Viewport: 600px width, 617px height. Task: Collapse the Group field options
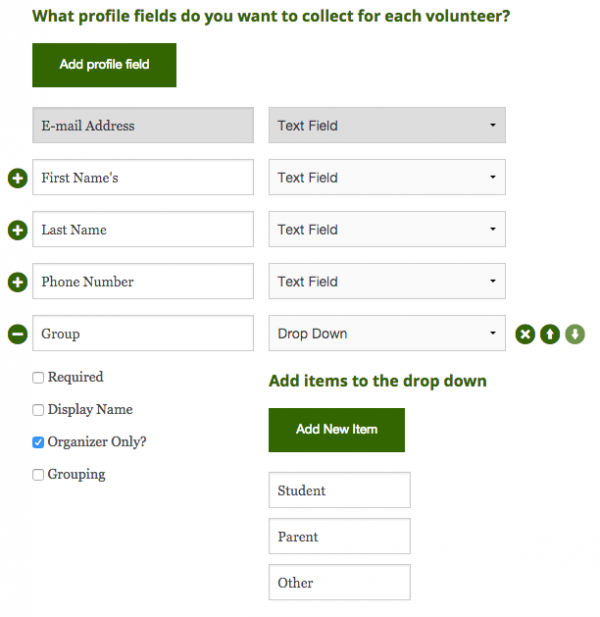18,334
